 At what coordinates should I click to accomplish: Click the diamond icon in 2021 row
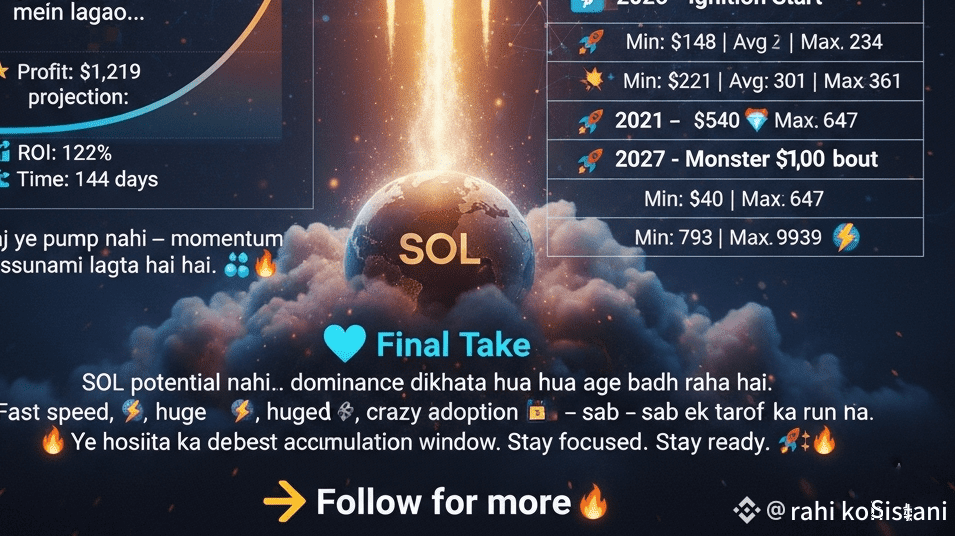(756, 120)
